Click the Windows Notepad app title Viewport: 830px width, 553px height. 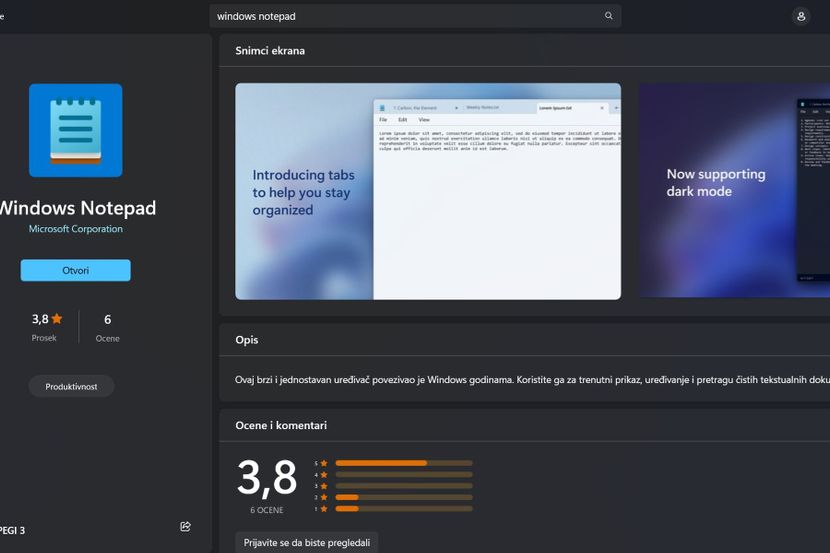point(78,208)
